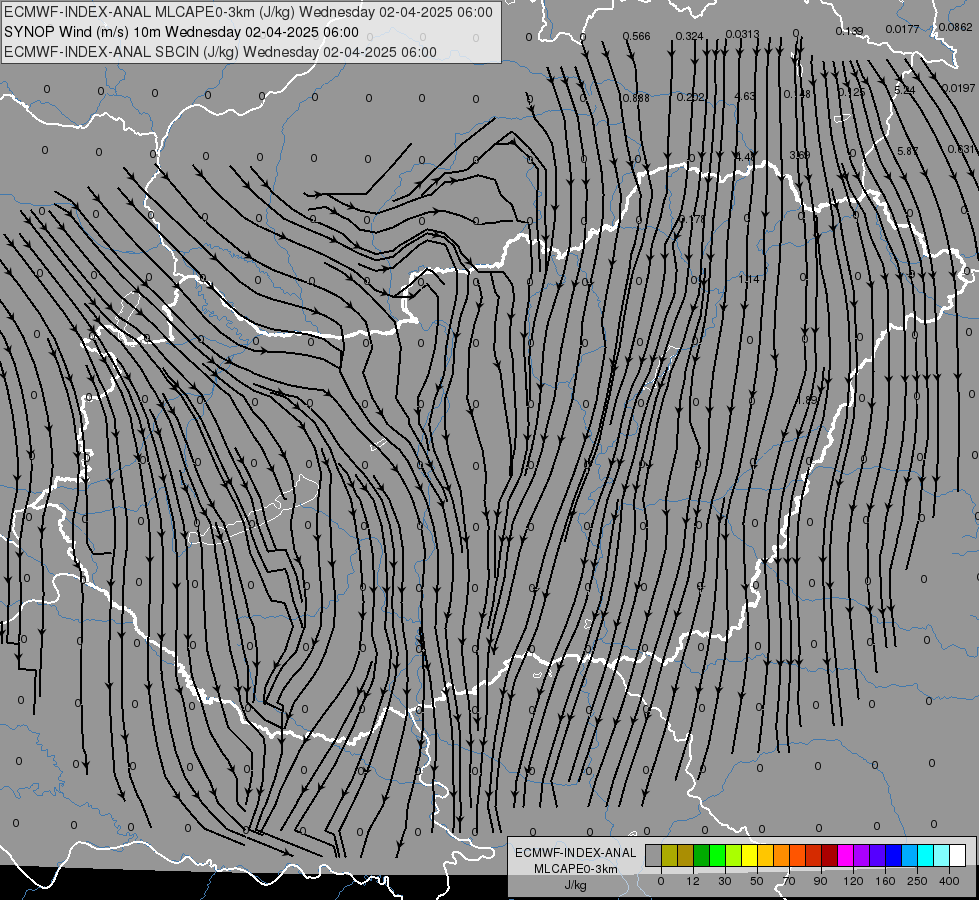Image resolution: width=979 pixels, height=900 pixels.
Task: Click the legend scale label 400
Action: coord(949,881)
